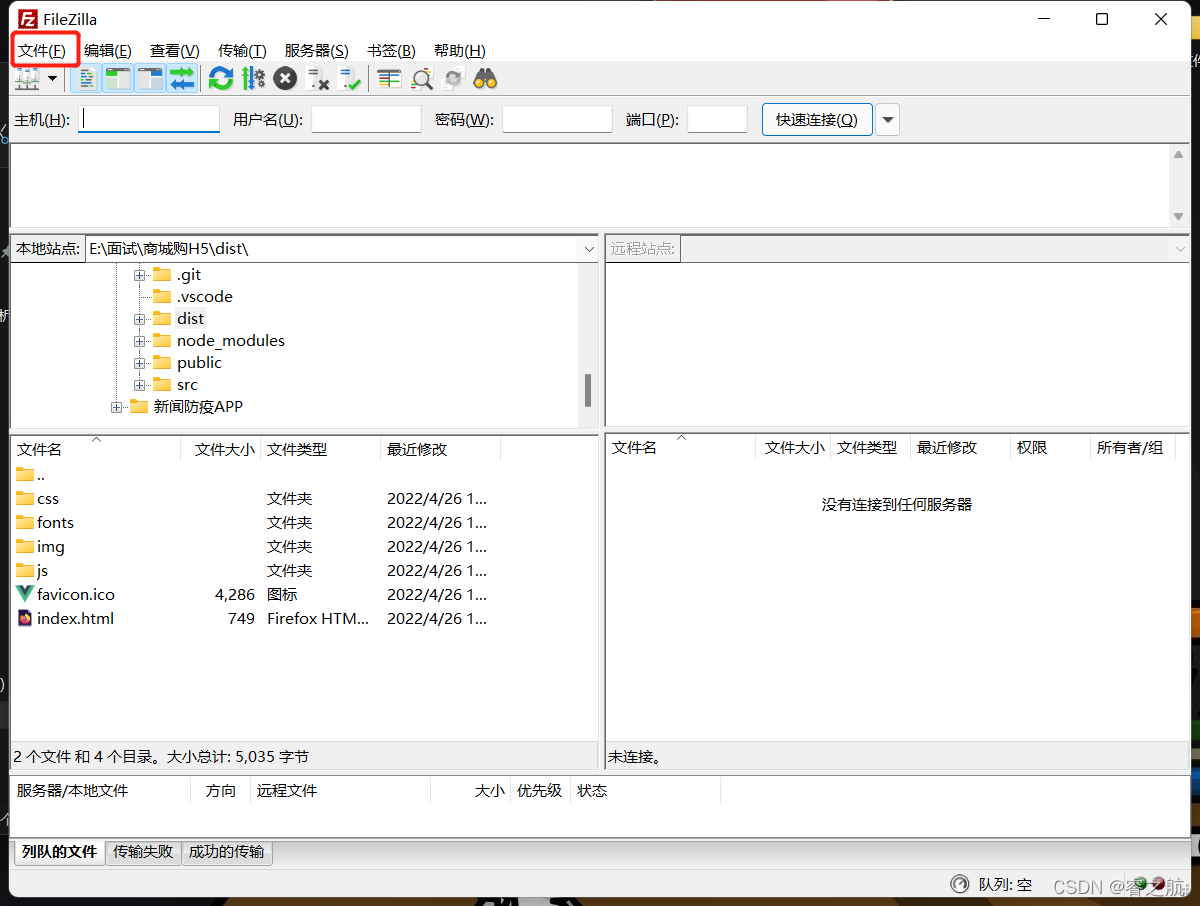Select the fonts folder in file list
Viewport: 1200px width, 906px height.
(x=55, y=523)
